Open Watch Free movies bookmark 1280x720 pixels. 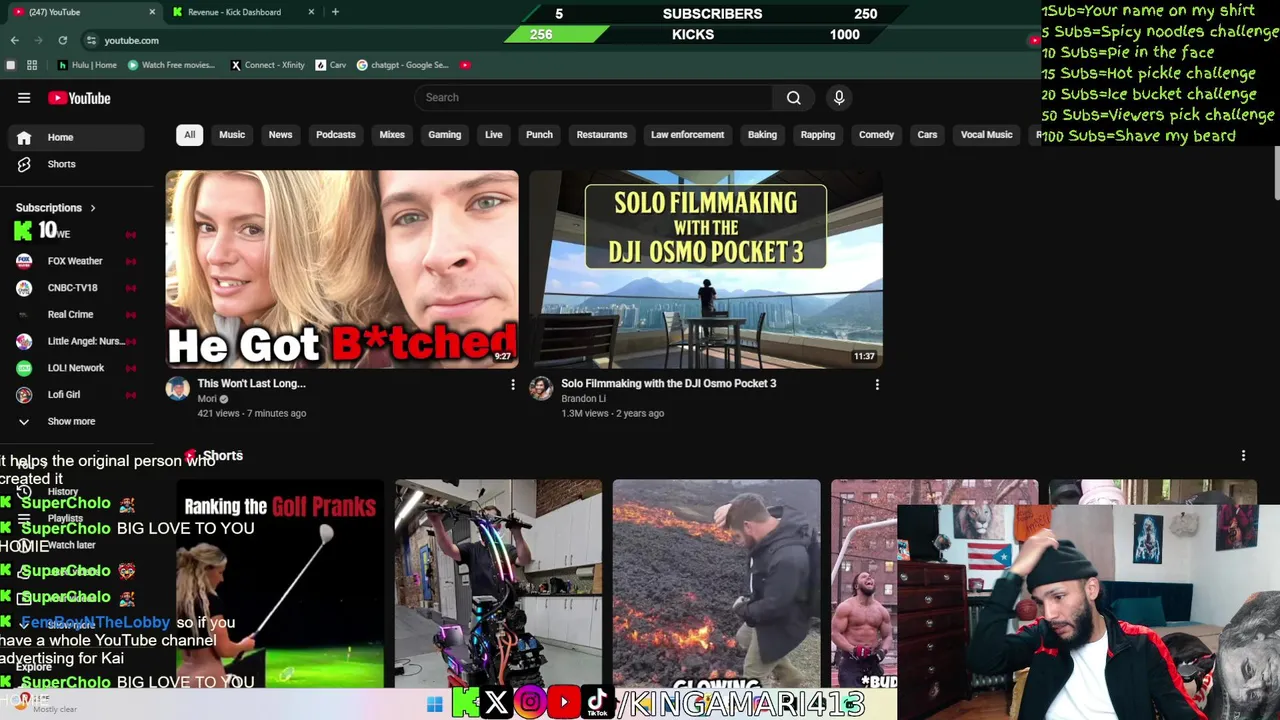click(171, 65)
